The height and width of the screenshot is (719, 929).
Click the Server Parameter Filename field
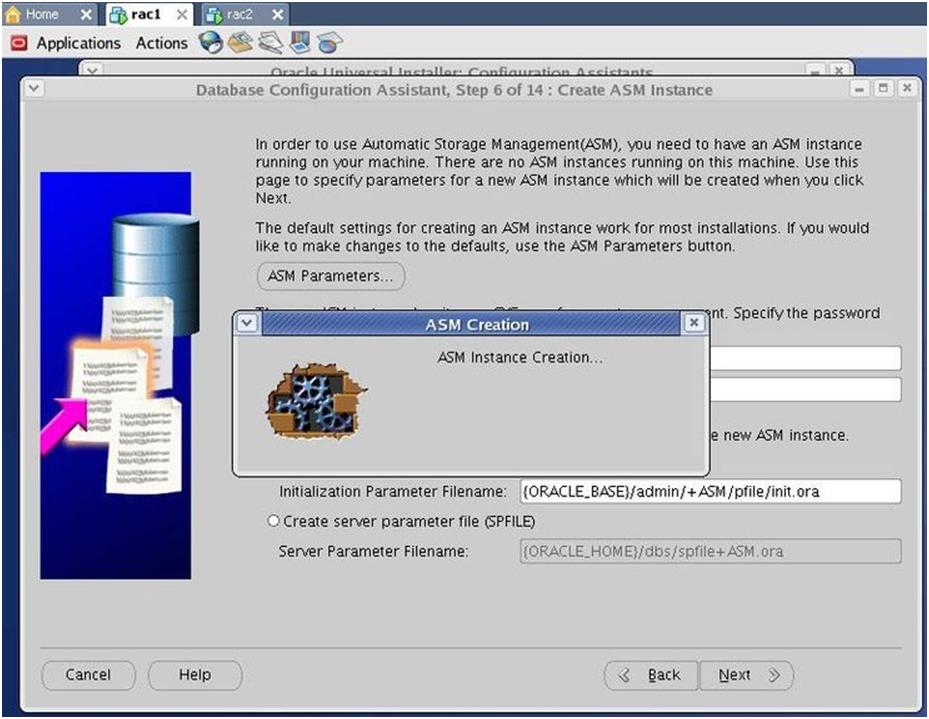710,551
